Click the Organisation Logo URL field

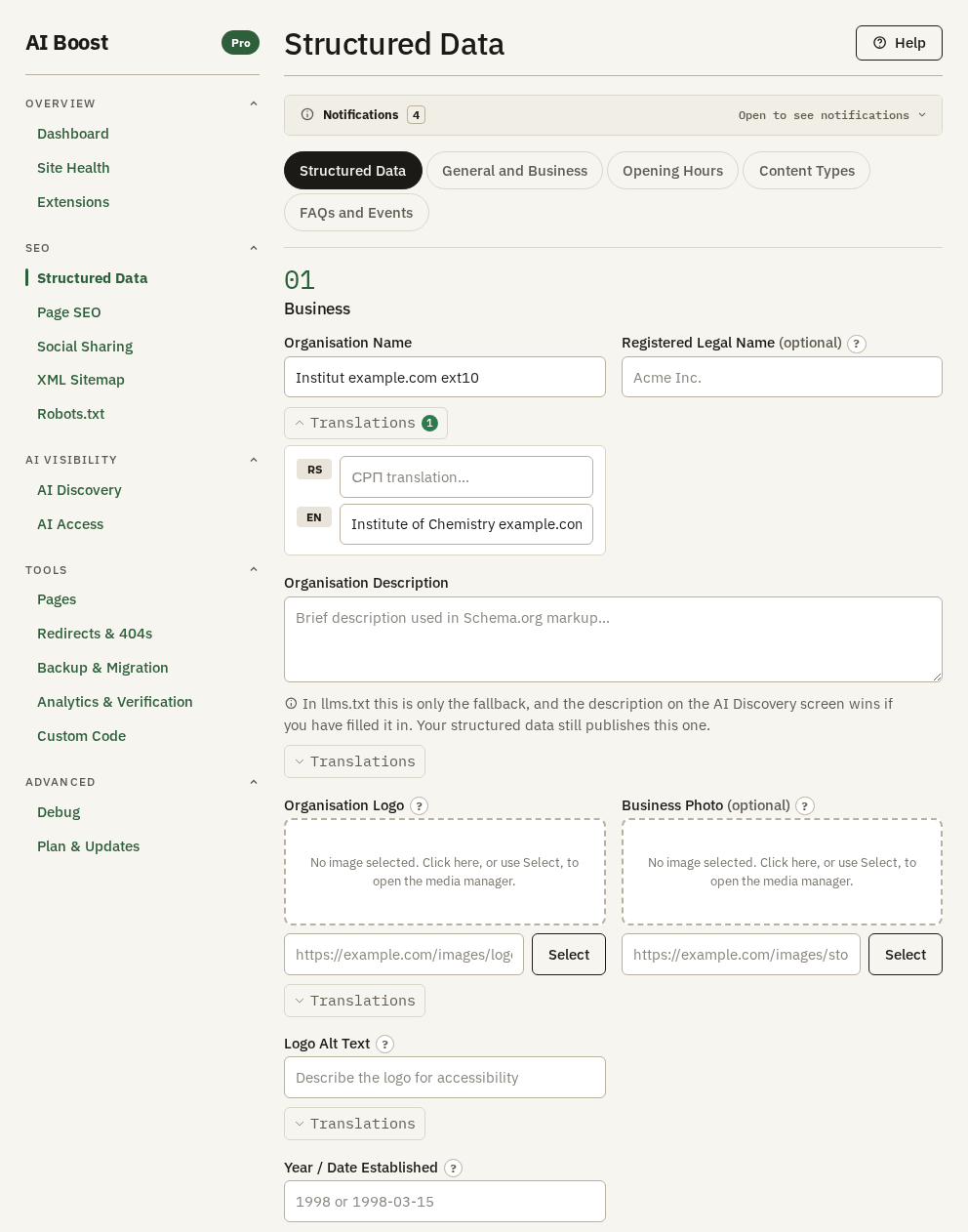pyautogui.click(x=404, y=955)
